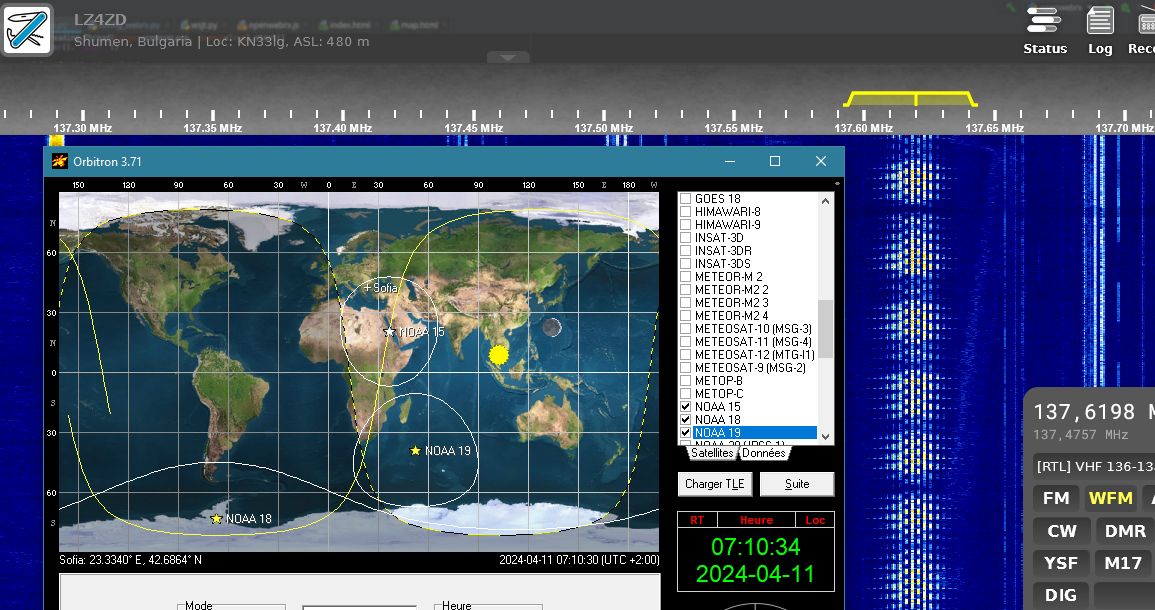Click the NOAA 19 star marker on map

415,451
